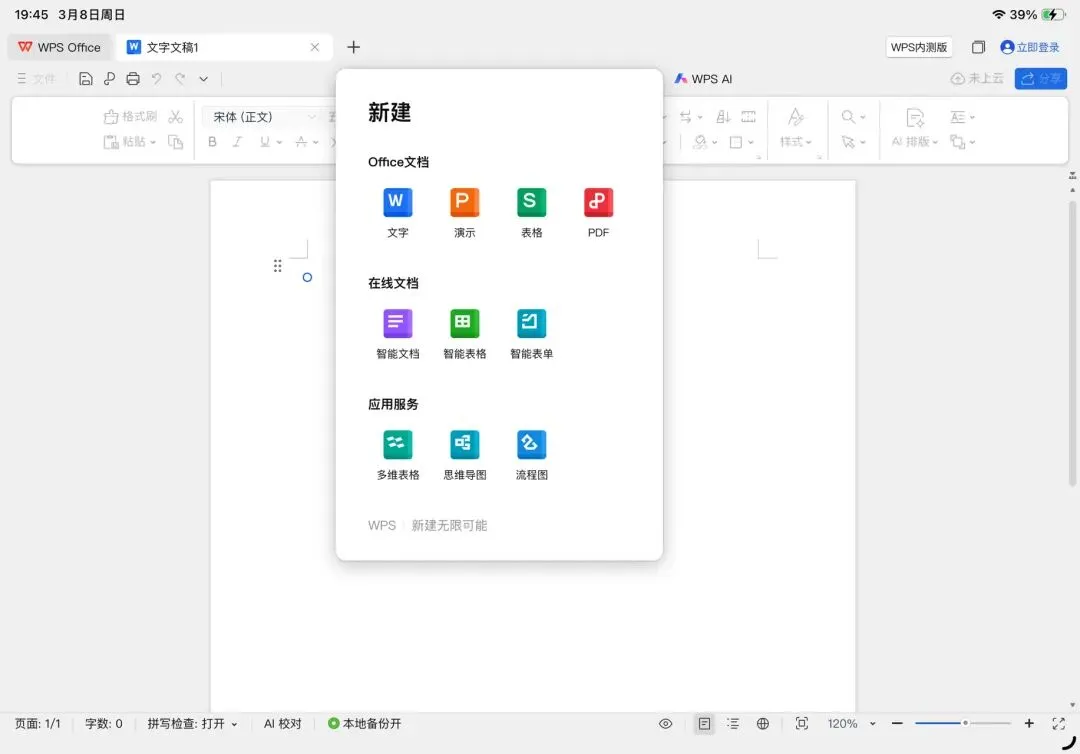Click the Wi-Fi status icon
The height and width of the screenshot is (754, 1080).
(x=998, y=14)
